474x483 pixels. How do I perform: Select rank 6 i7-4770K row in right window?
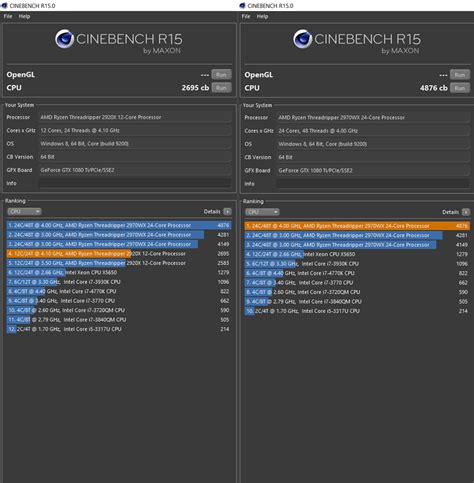[x=357, y=273]
